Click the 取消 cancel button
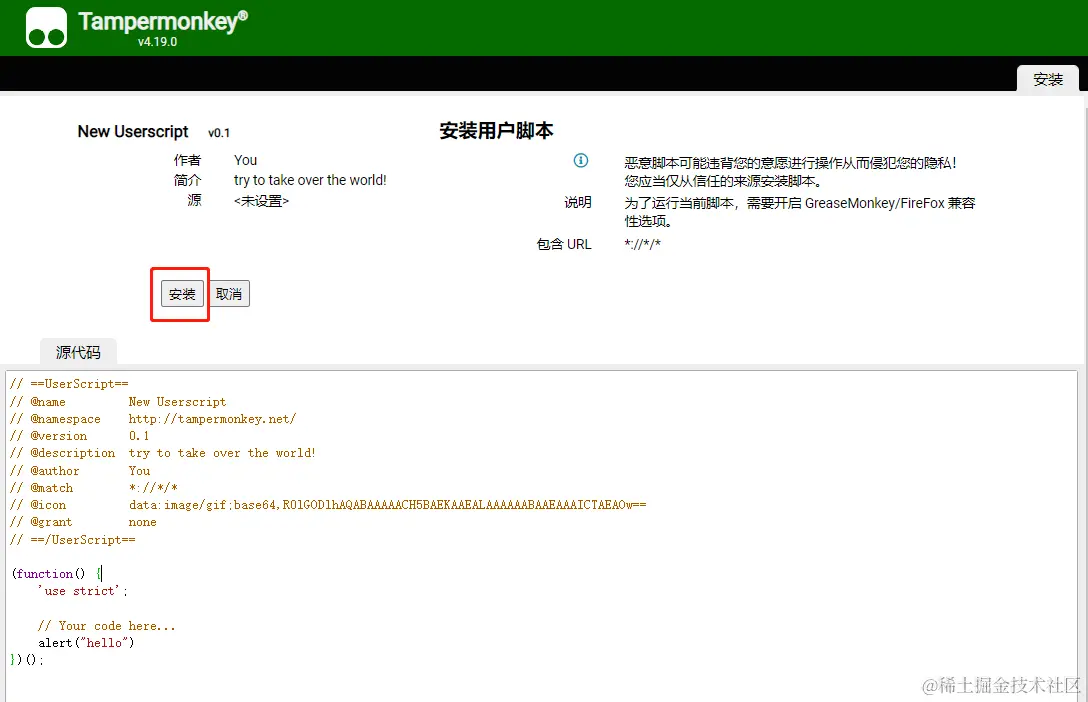1088x702 pixels. pyautogui.click(x=229, y=294)
